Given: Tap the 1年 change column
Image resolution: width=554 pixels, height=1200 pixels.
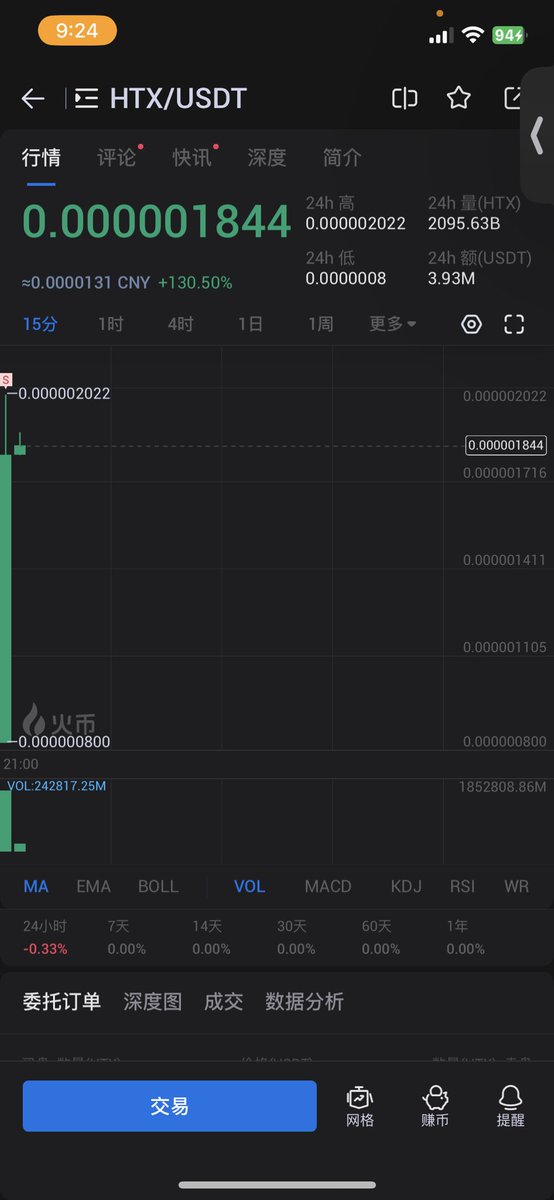Looking at the screenshot, I should click(465, 937).
